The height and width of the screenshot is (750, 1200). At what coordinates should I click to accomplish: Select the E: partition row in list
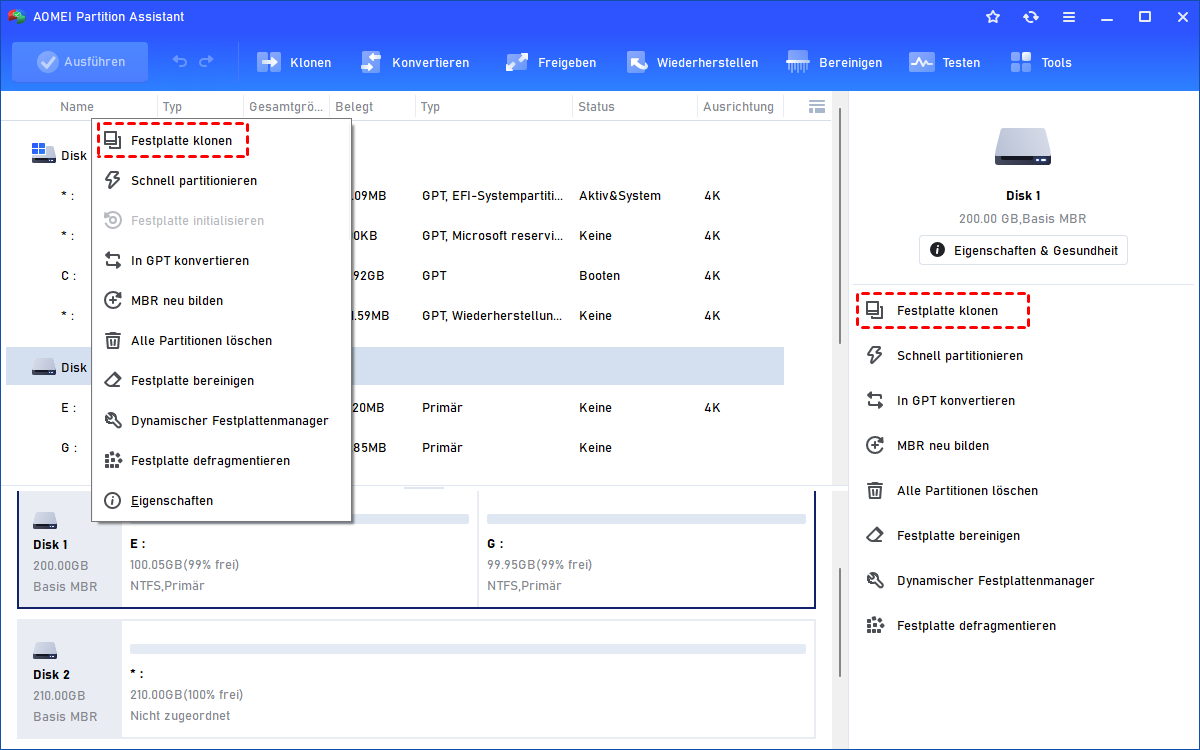[x=395, y=408]
